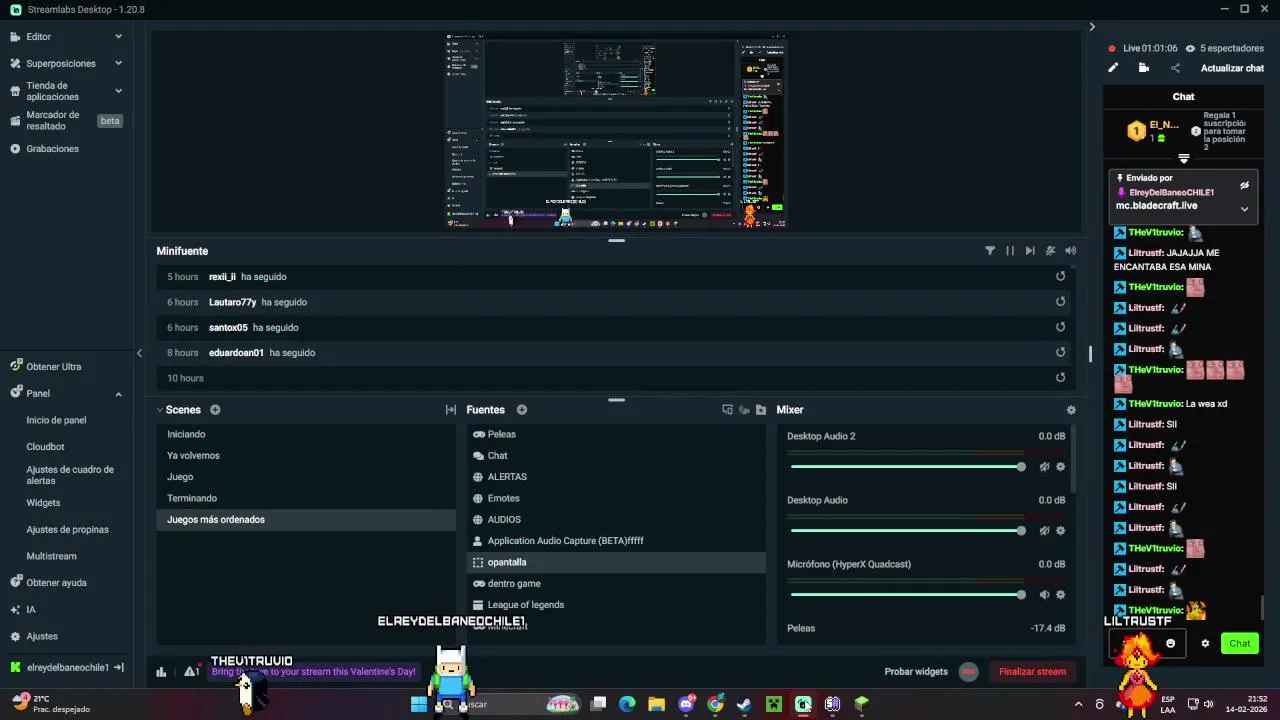Go to Cloudbot page
The width and height of the screenshot is (1280, 720).
point(45,447)
